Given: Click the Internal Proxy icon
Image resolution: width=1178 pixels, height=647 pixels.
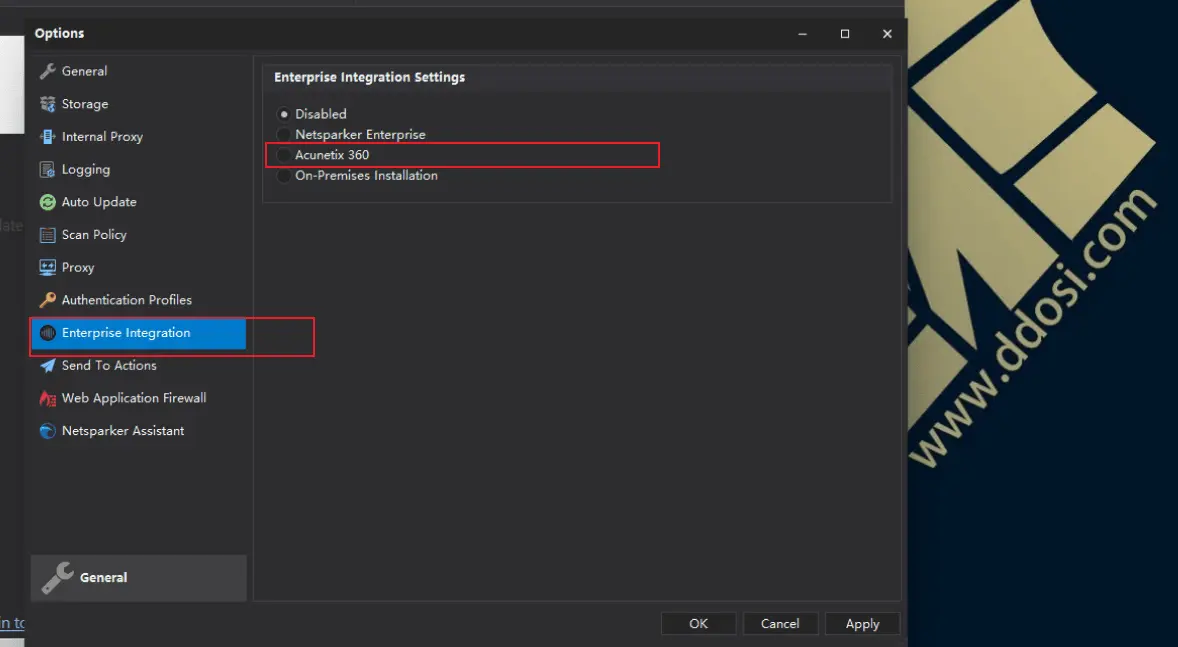Looking at the screenshot, I should coord(47,137).
